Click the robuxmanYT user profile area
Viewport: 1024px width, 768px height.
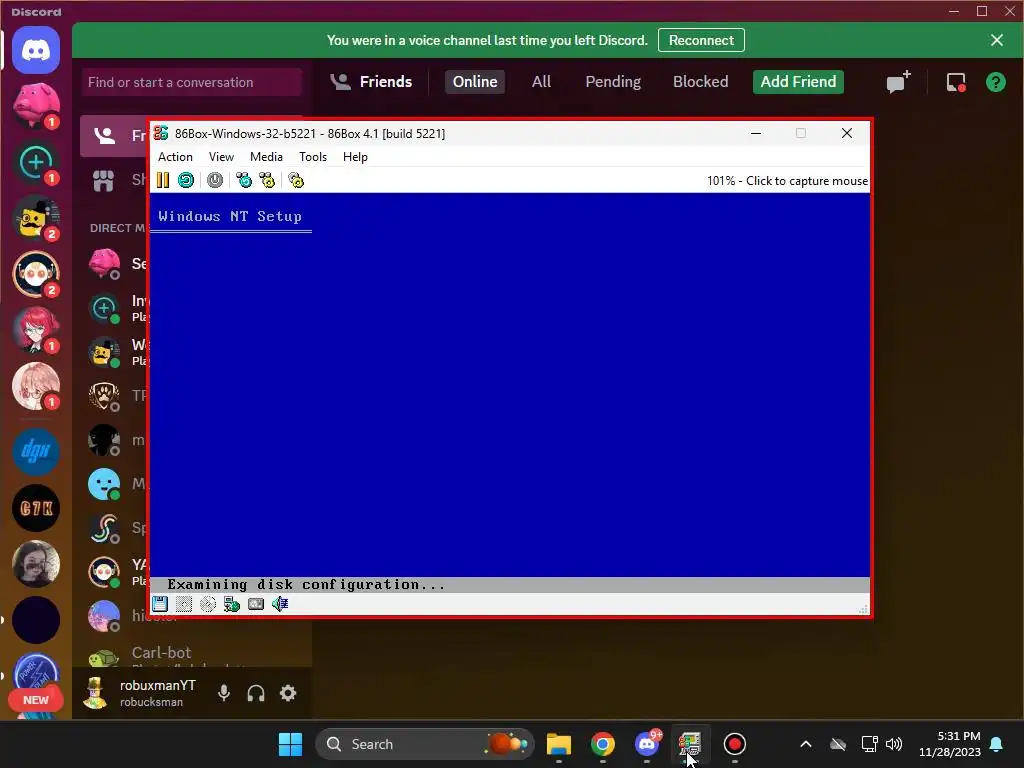(140, 693)
